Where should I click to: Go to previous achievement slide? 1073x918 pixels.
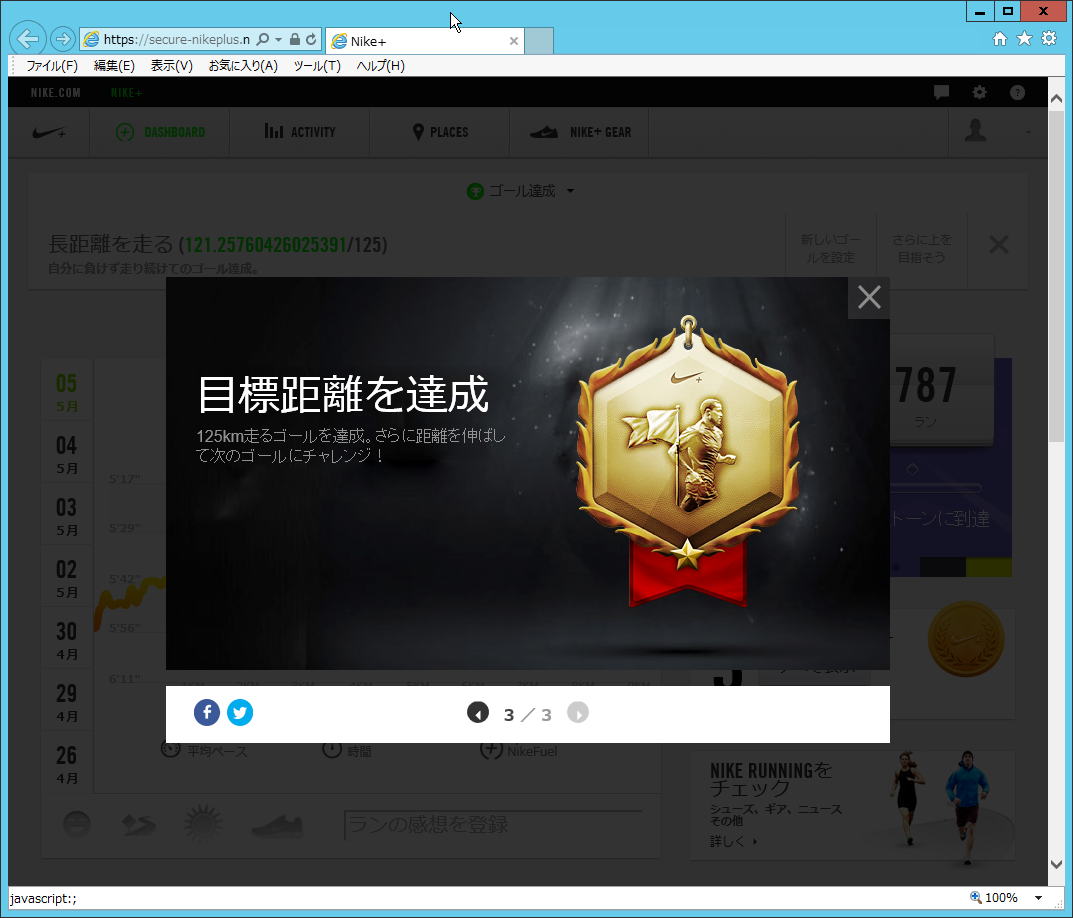pyautogui.click(x=478, y=713)
